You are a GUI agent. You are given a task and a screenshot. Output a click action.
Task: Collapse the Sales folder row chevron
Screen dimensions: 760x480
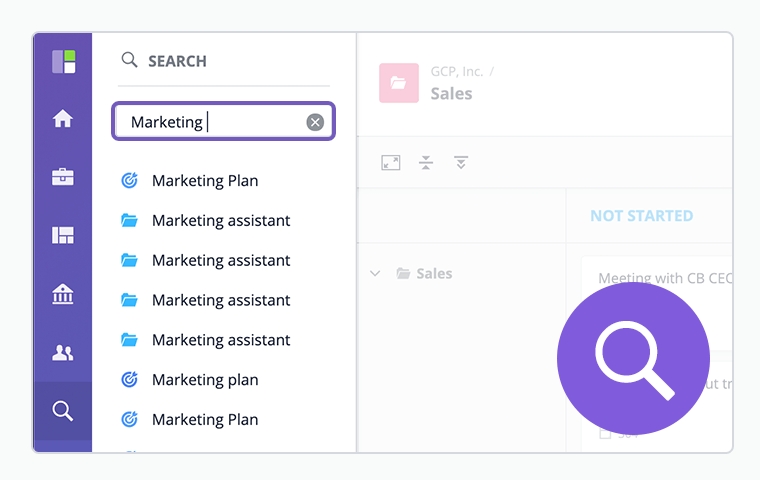[x=375, y=273]
